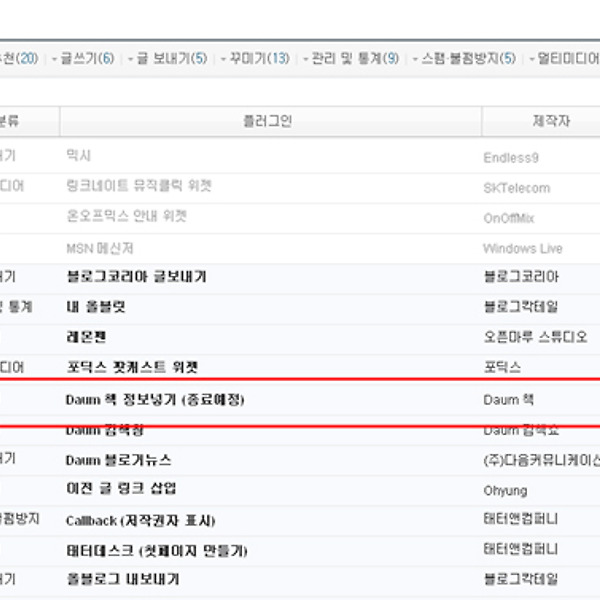
Task: Click the MSN 메신저 plugin row
Action: tap(100, 248)
